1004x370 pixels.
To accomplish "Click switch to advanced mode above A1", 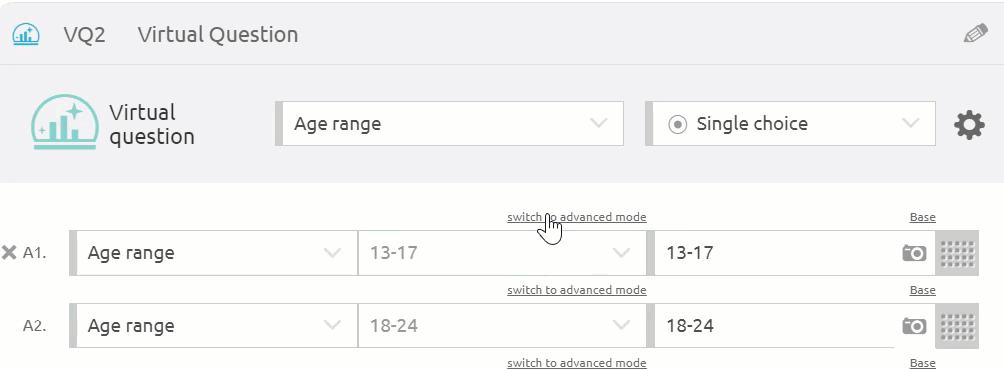I will pyautogui.click(x=577, y=217).
